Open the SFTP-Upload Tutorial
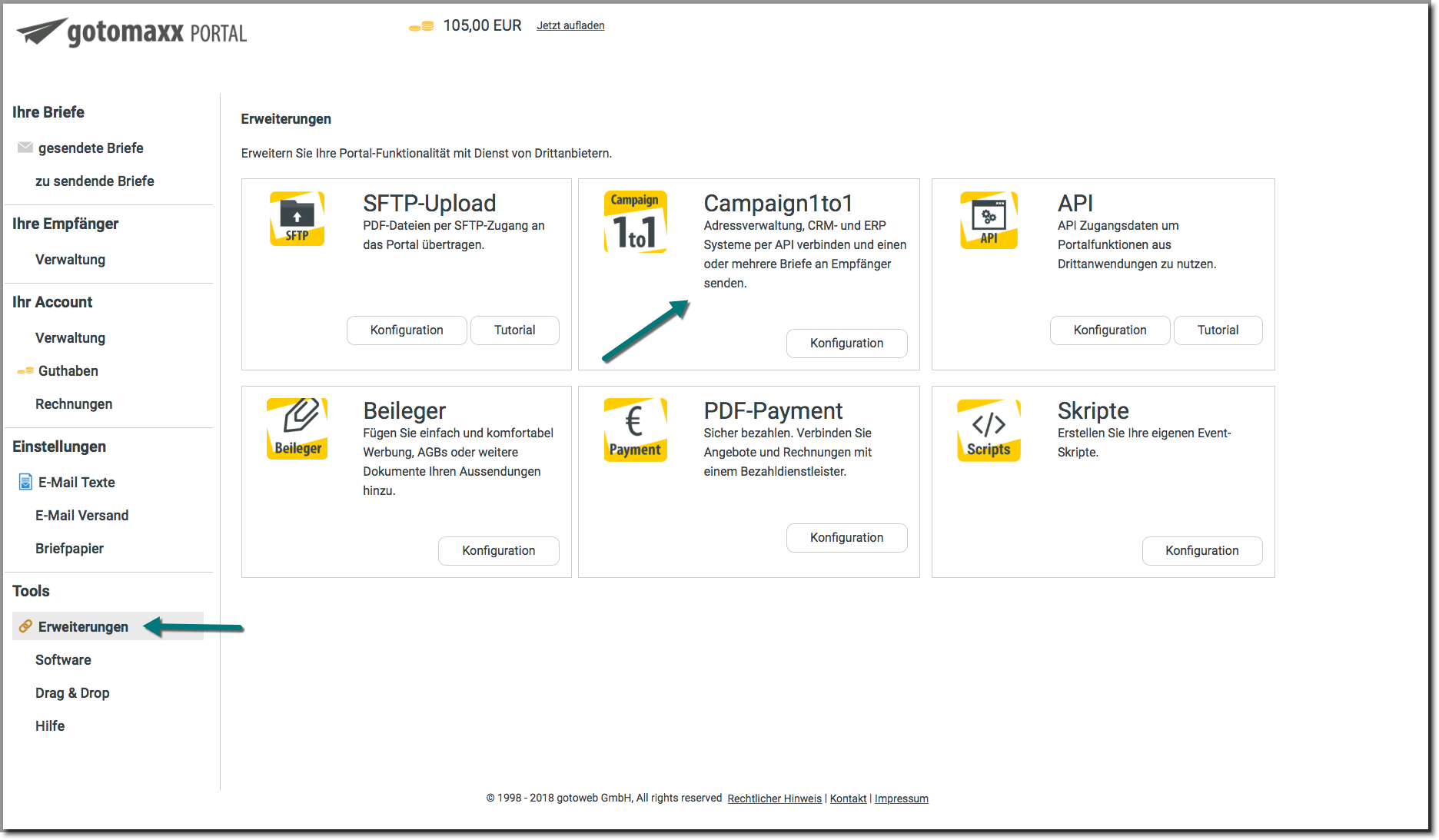Viewport: 1439px width, 840px height. (514, 330)
